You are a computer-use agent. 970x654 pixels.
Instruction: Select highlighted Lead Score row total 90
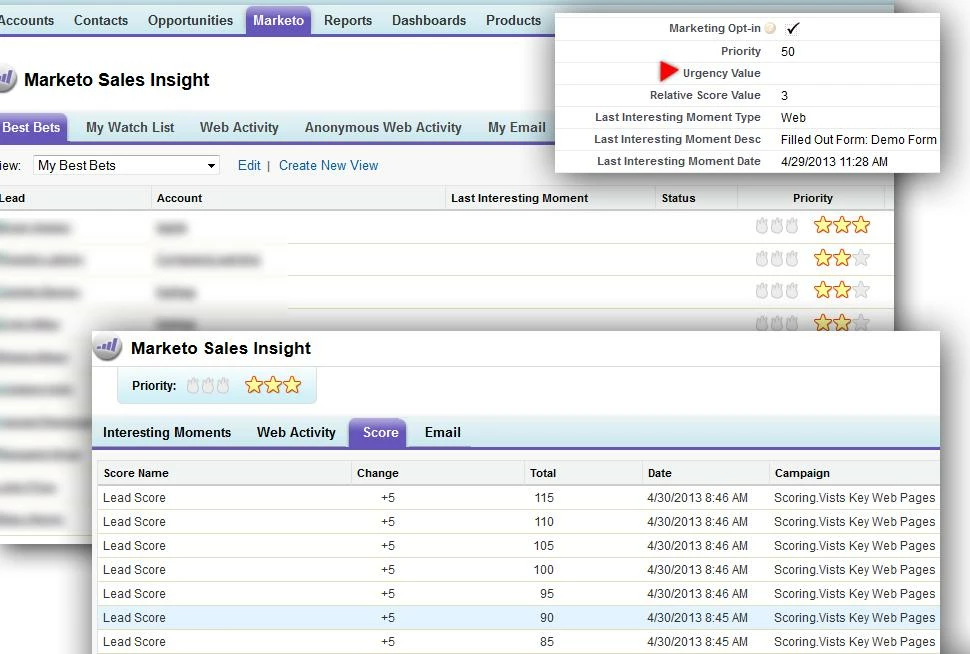[518, 617]
